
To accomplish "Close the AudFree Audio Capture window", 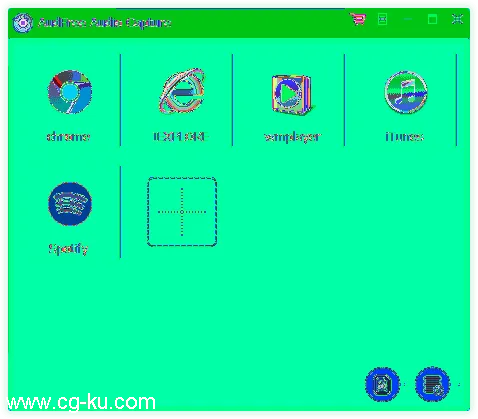I will pyautogui.click(x=457, y=19).
